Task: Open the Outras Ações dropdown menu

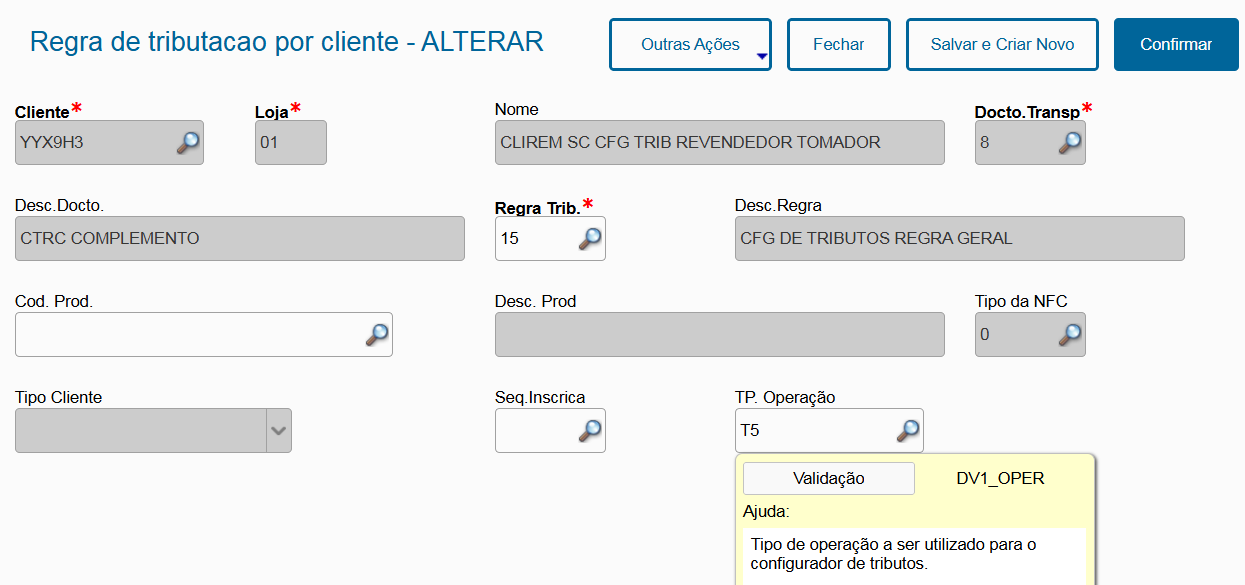Action: pyautogui.click(x=690, y=45)
